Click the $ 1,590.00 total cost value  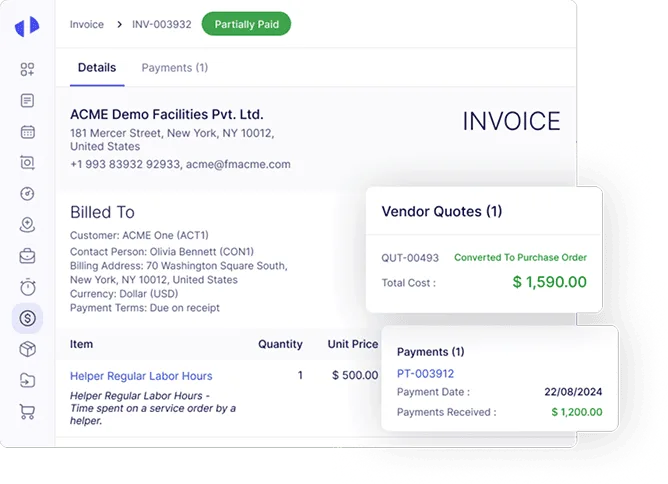[x=550, y=282]
